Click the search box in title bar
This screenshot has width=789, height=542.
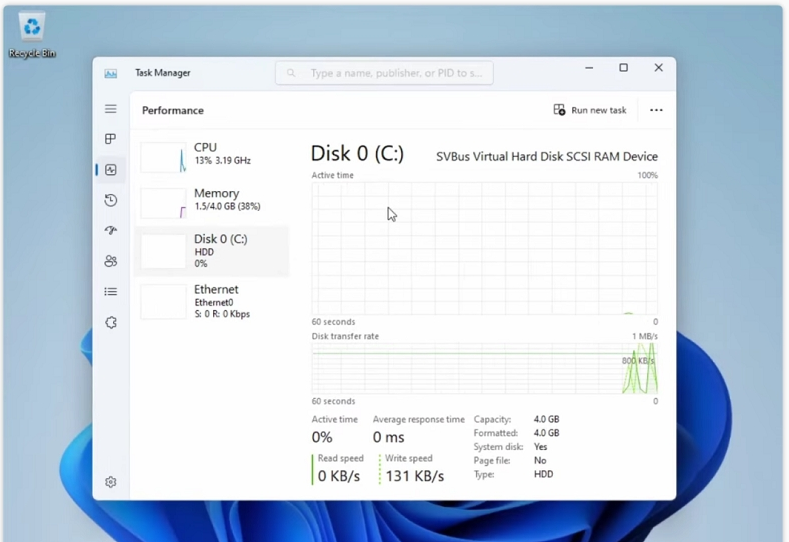[384, 73]
